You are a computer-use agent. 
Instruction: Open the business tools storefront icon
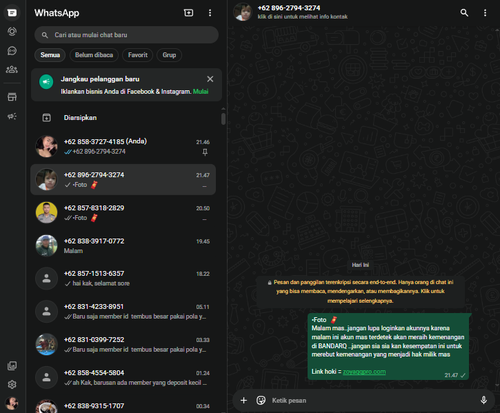click(12, 97)
